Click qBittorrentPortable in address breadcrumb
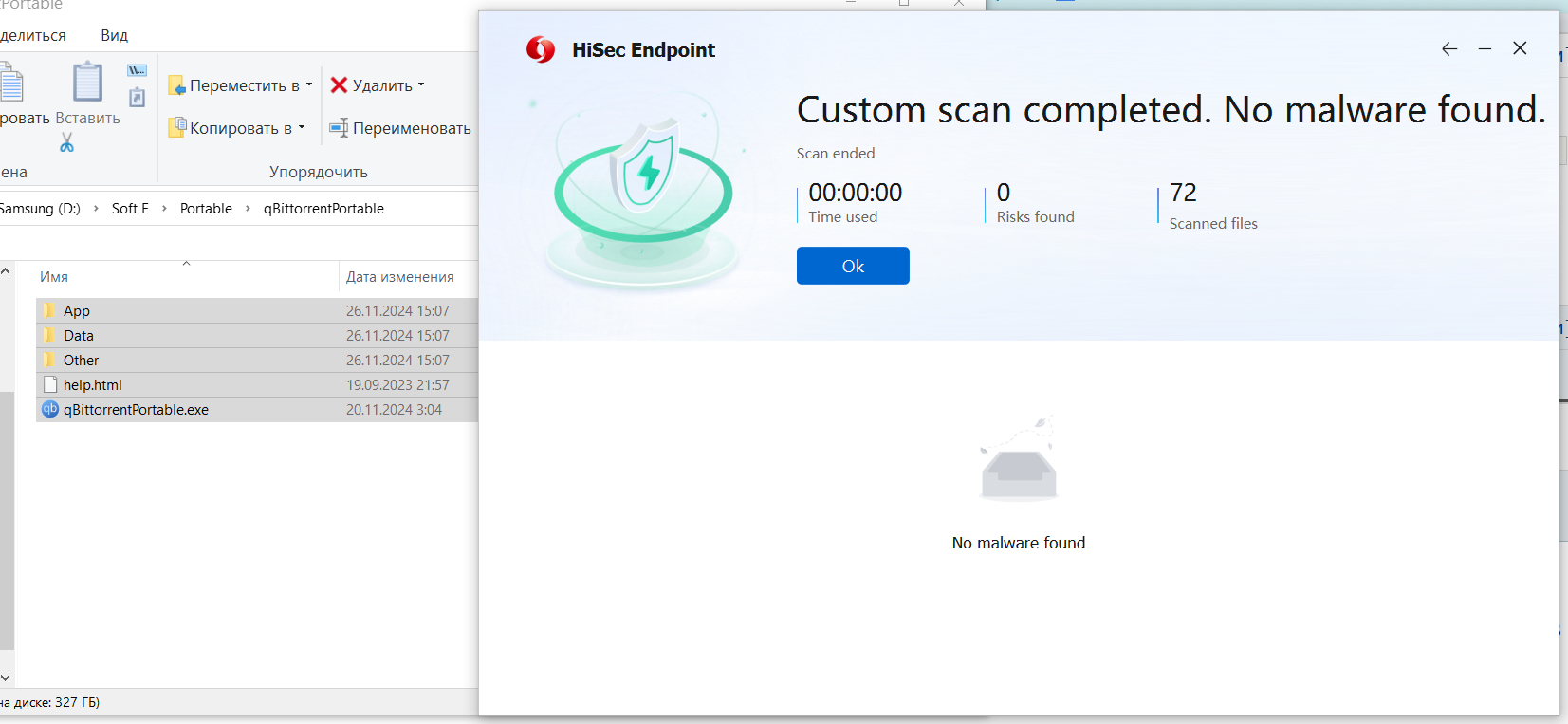1568x724 pixels. [x=323, y=209]
